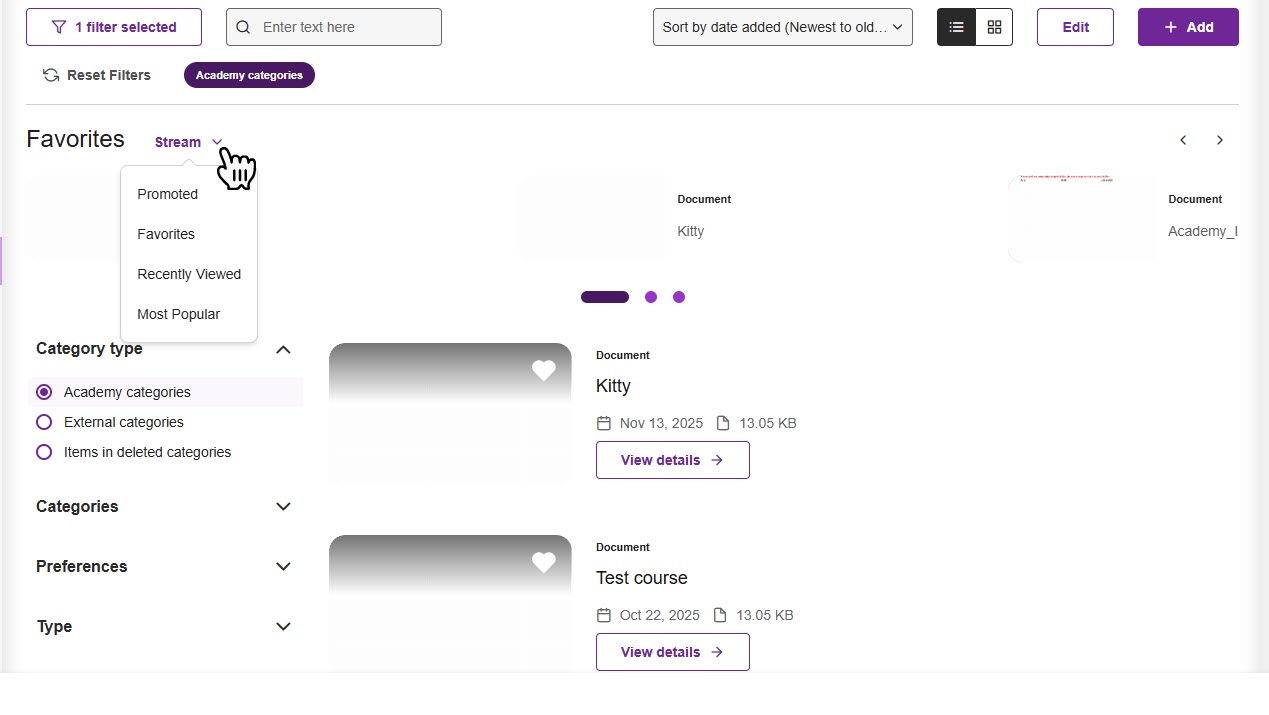The image size is (1269, 715).
Task: Switch to grid view layout
Action: click(x=994, y=27)
